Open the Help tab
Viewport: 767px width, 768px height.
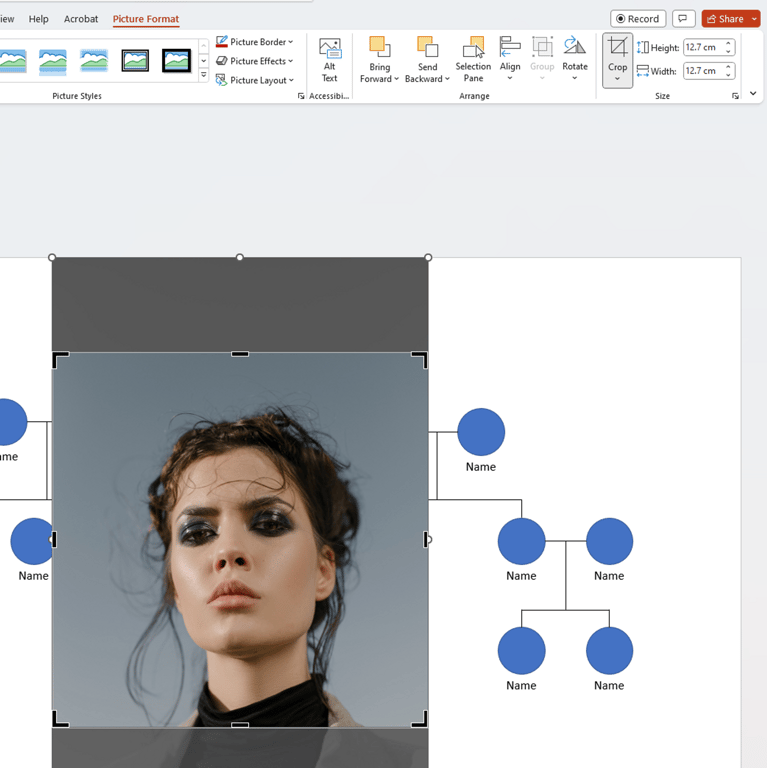(38, 19)
